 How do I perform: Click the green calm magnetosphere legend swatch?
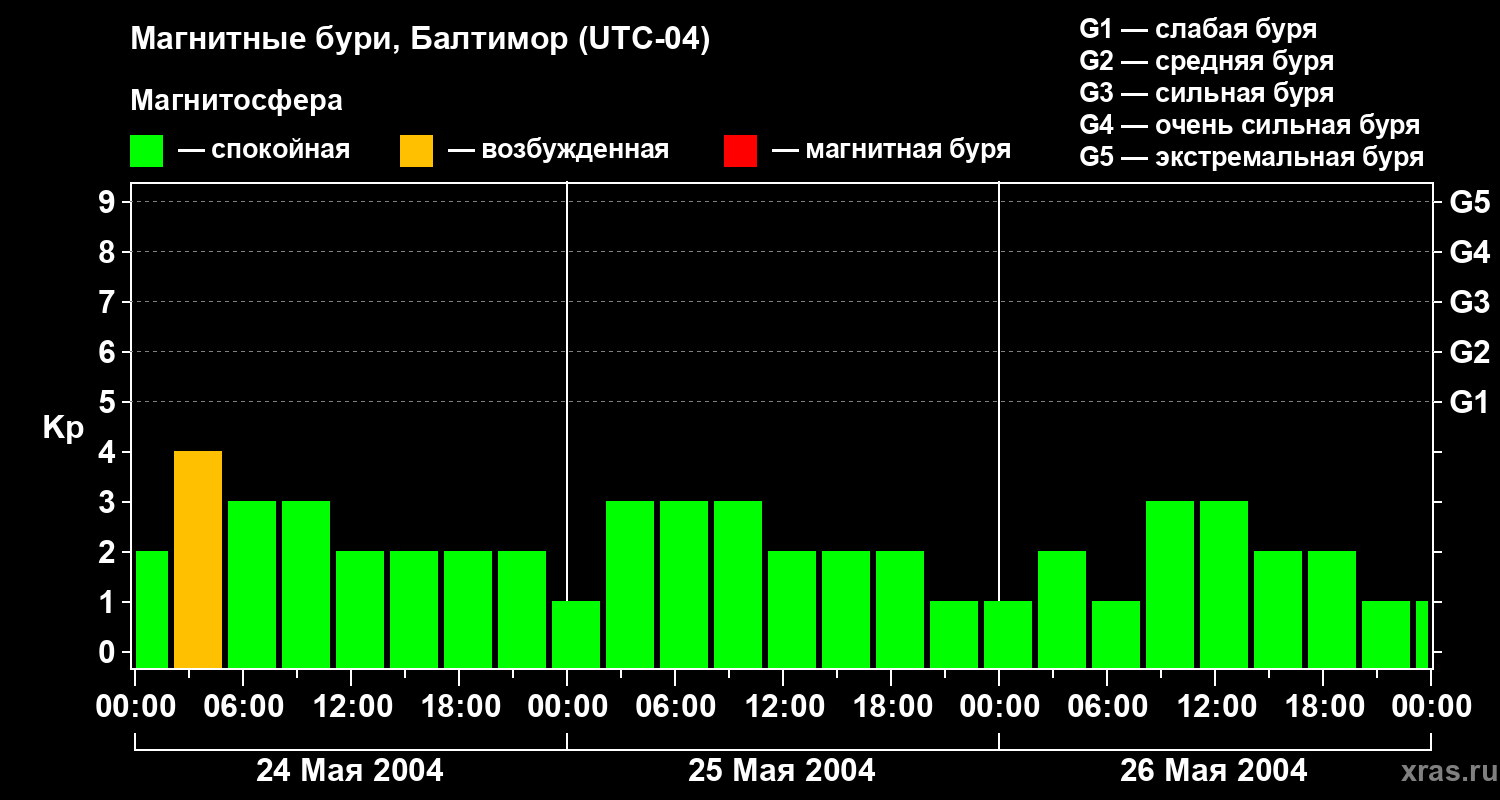pyautogui.click(x=147, y=151)
